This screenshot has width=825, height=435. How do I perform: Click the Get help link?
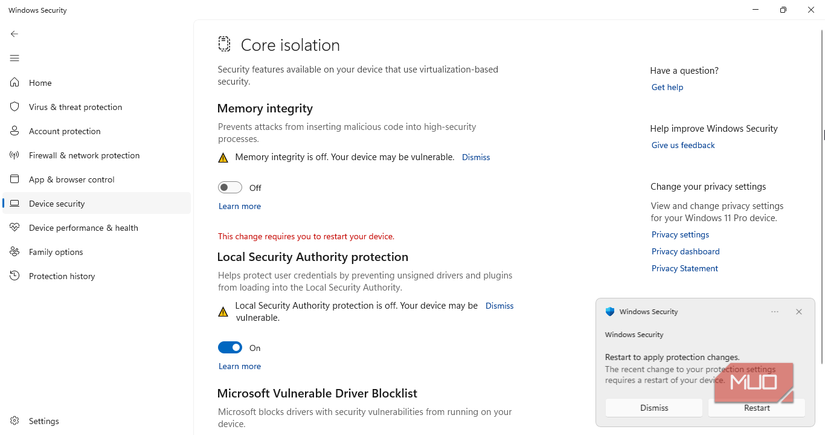pos(667,87)
